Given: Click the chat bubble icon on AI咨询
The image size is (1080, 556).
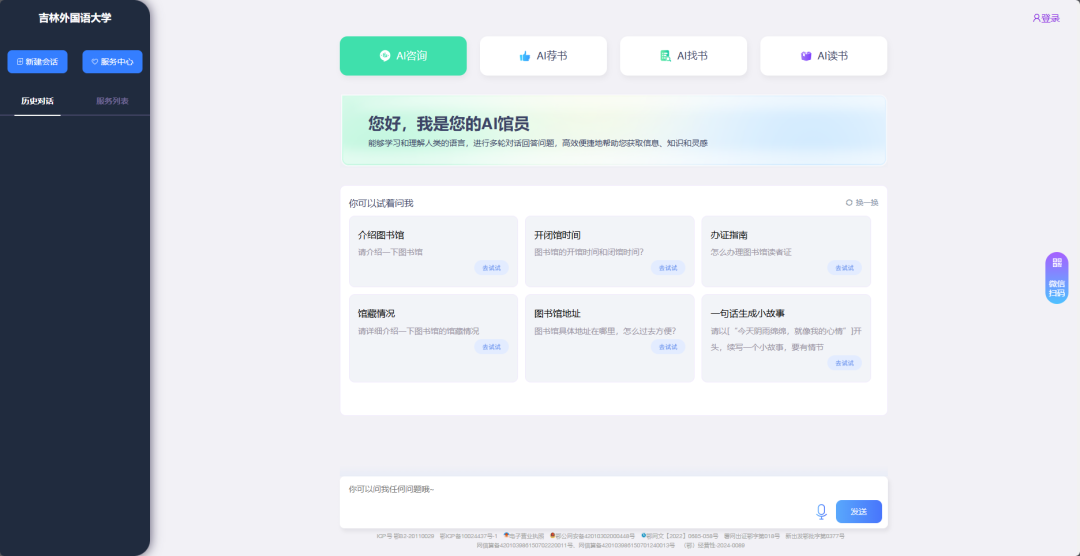Looking at the screenshot, I should (385, 56).
